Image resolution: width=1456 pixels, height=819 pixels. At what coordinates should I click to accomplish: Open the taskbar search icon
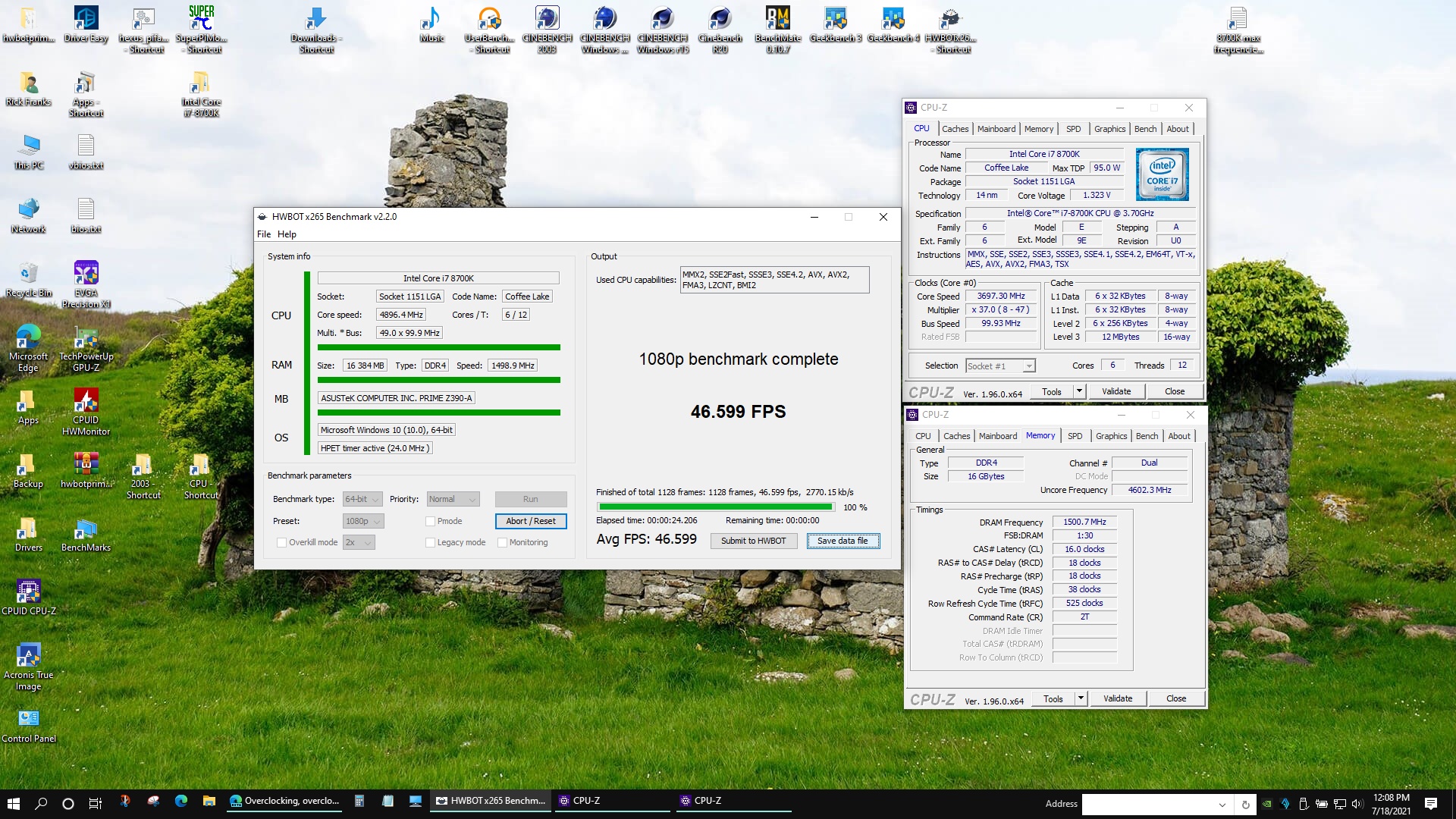41,803
